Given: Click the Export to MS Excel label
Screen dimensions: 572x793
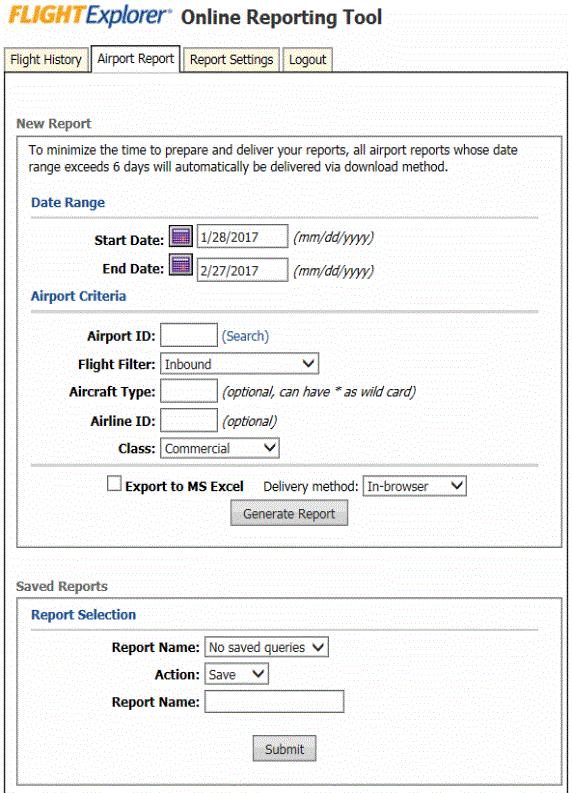Looking at the screenshot, I should (x=184, y=487).
